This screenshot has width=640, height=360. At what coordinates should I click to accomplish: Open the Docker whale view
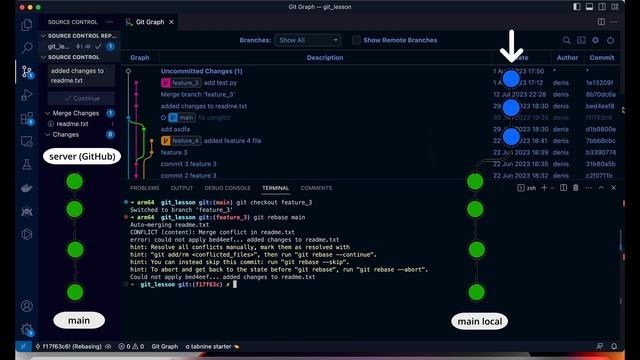coord(27,188)
